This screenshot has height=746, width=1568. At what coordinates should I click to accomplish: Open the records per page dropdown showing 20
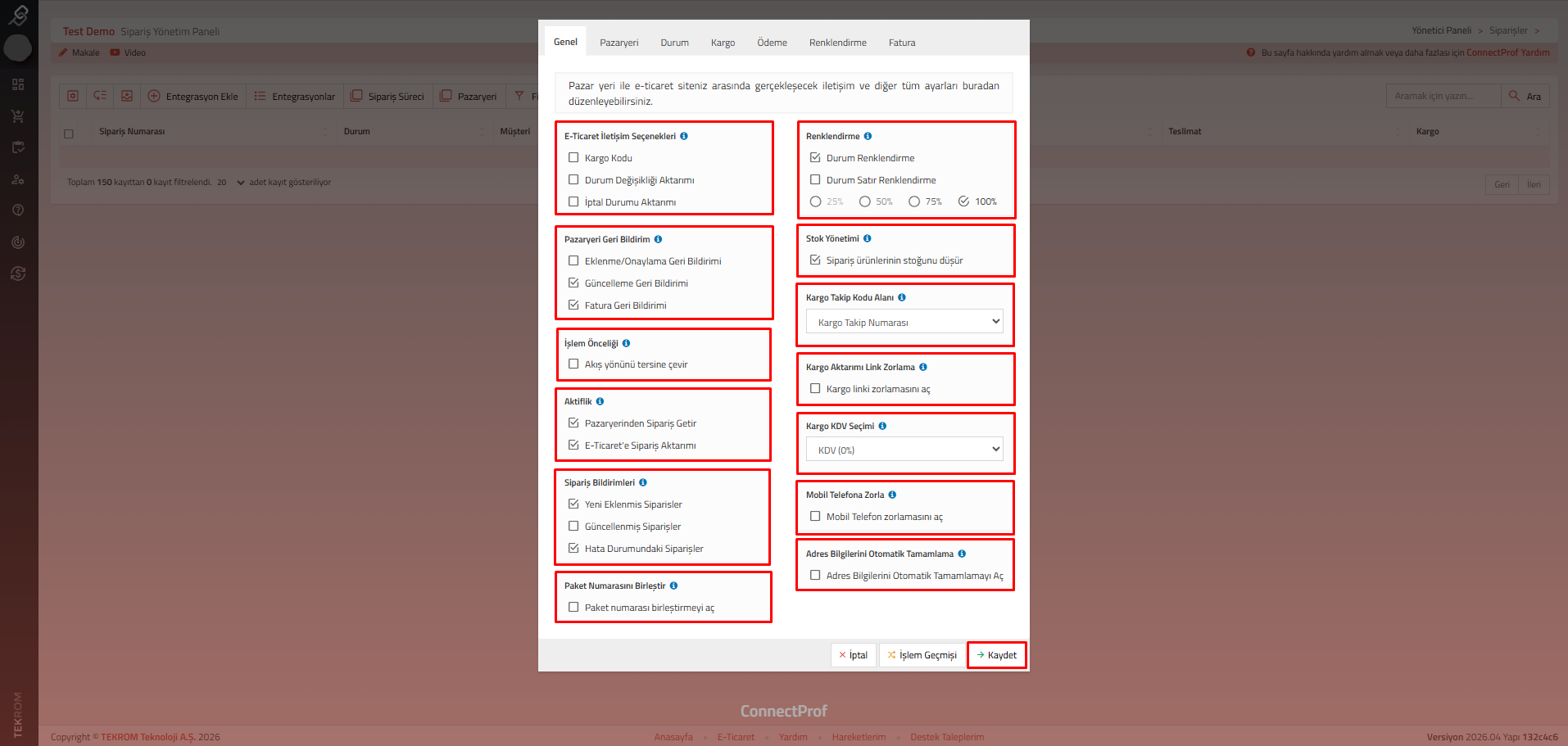(x=230, y=183)
